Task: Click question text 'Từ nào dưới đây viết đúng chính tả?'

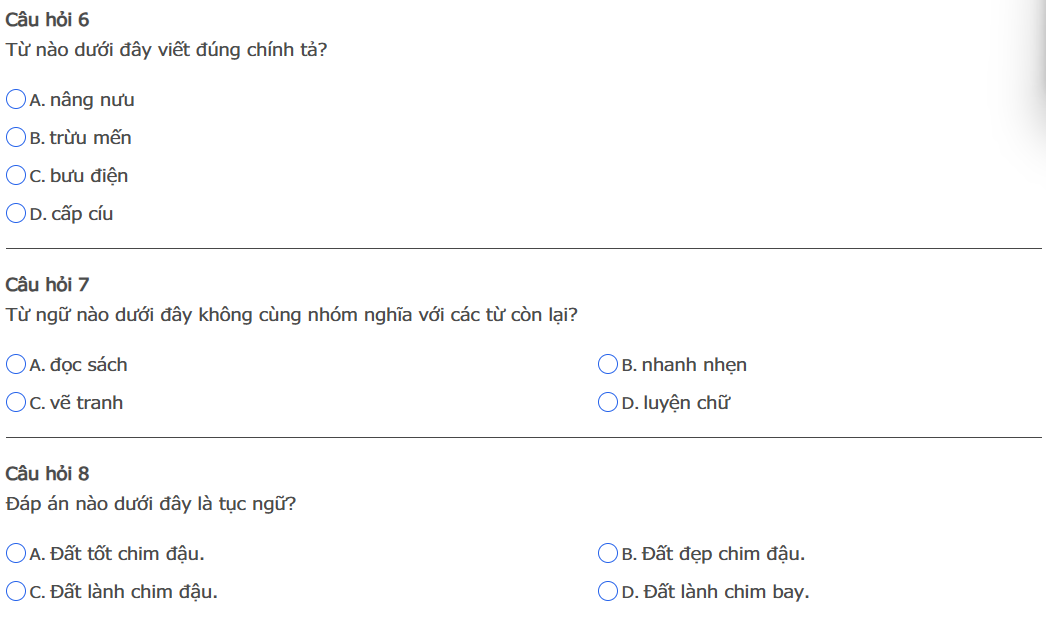Action: tap(166, 49)
